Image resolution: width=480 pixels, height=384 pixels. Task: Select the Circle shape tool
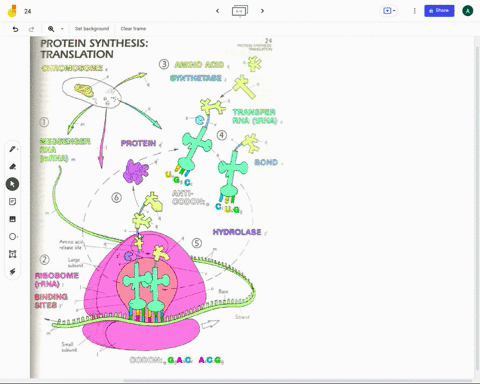[x=13, y=236]
